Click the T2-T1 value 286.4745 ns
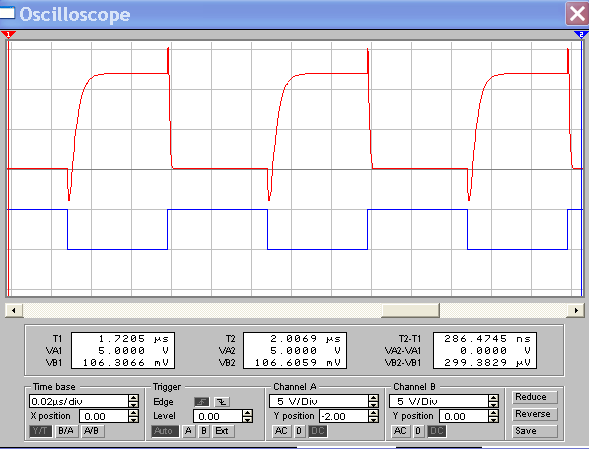 coord(488,339)
